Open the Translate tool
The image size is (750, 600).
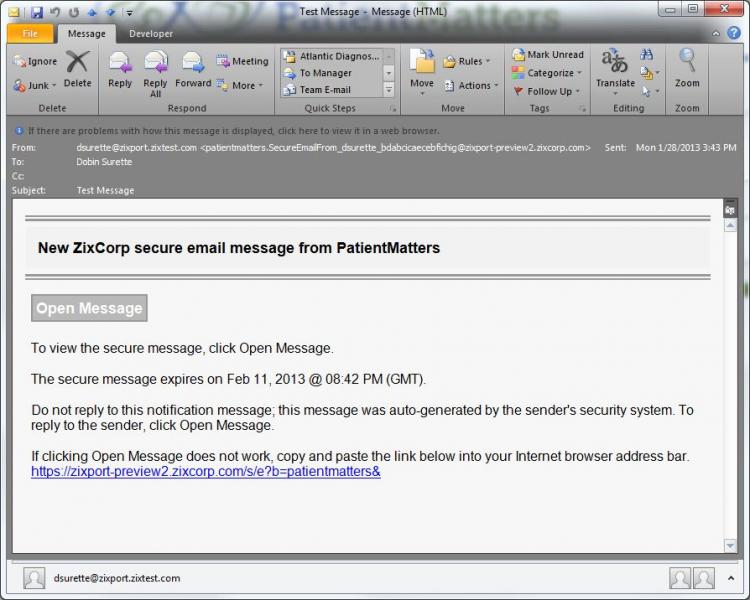point(615,70)
